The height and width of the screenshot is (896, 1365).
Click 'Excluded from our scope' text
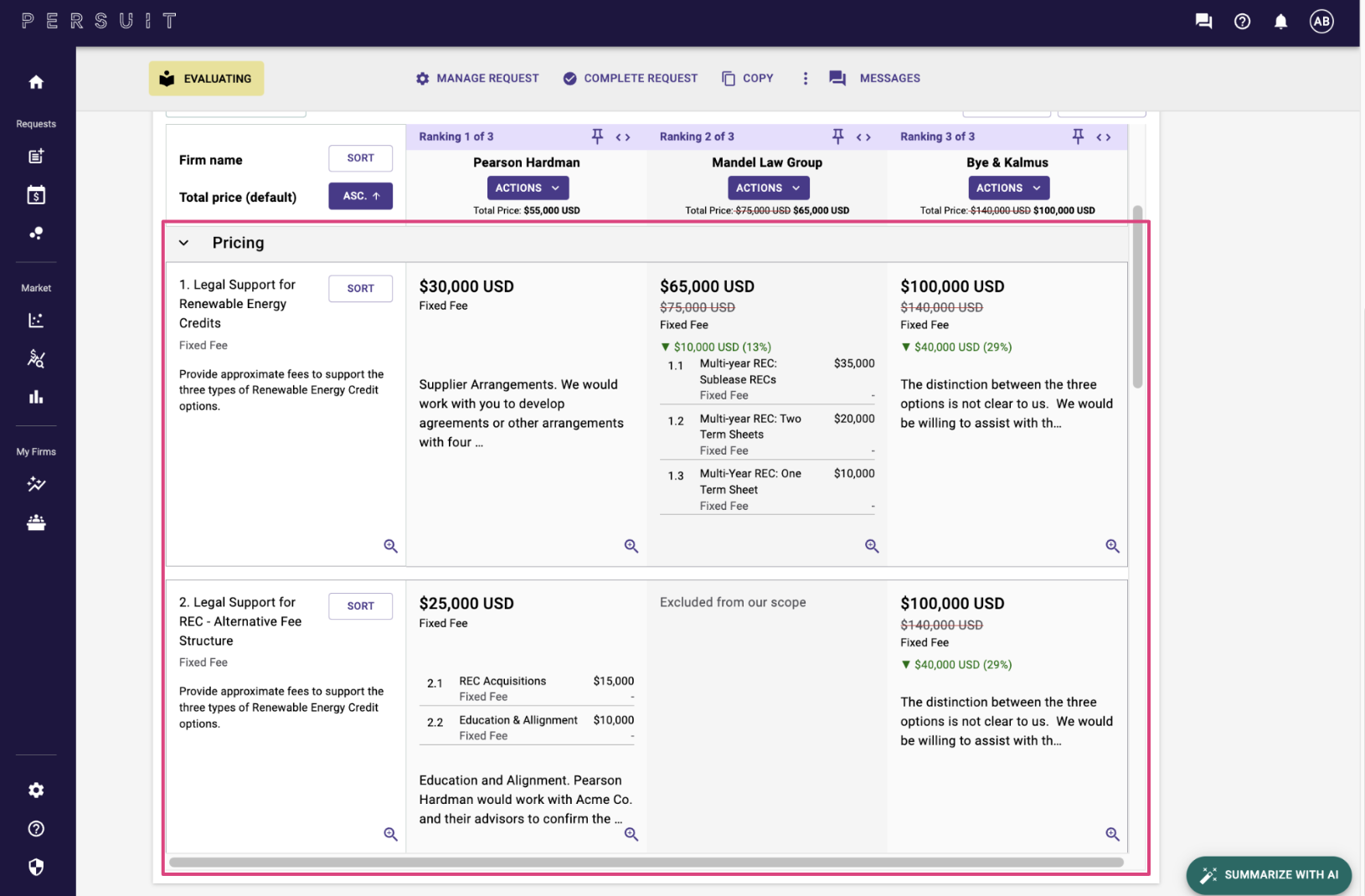coord(733,602)
